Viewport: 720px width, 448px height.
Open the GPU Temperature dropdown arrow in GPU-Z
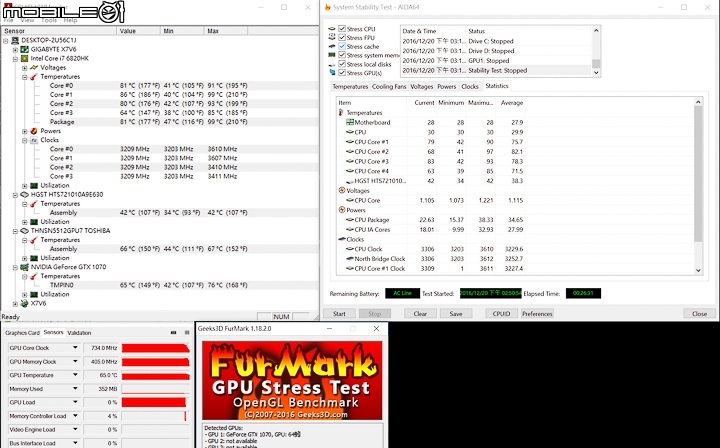pyautogui.click(x=75, y=375)
